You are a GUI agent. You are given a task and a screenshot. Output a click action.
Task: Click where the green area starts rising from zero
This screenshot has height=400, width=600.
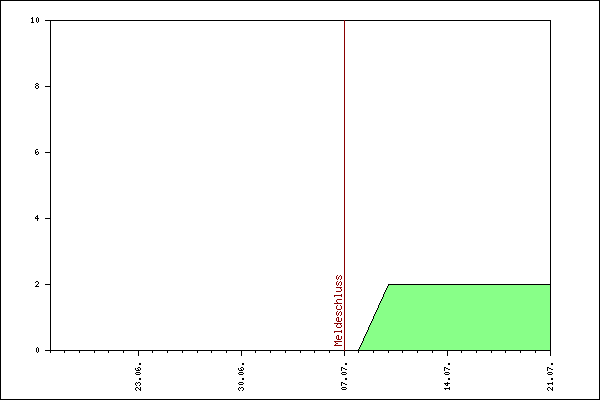click(359, 349)
